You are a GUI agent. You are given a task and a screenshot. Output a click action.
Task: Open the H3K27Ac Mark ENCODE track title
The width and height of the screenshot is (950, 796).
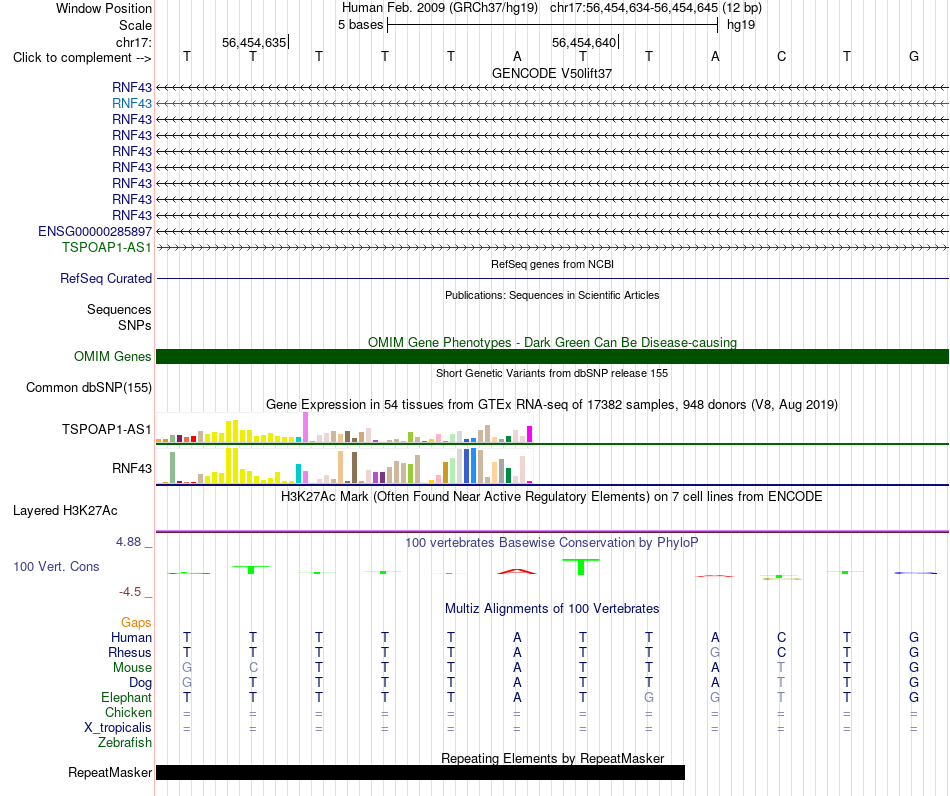point(552,497)
